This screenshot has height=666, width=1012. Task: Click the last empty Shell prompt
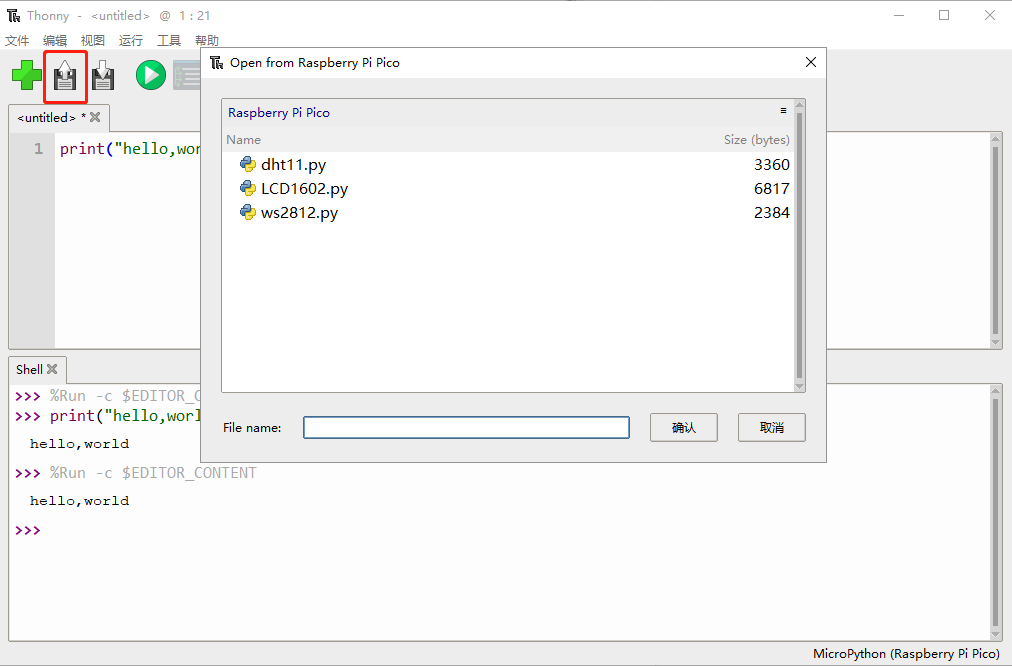click(x=28, y=530)
